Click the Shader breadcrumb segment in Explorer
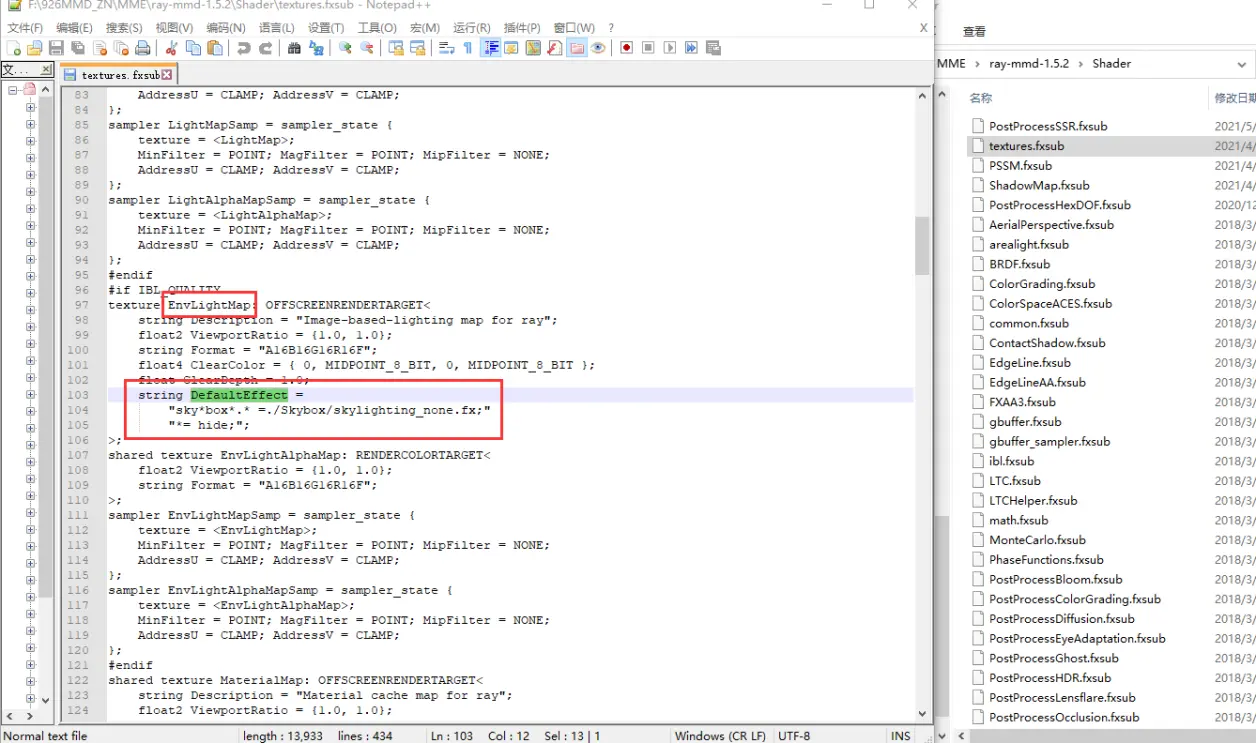This screenshot has width=1256, height=743. coord(1111,63)
